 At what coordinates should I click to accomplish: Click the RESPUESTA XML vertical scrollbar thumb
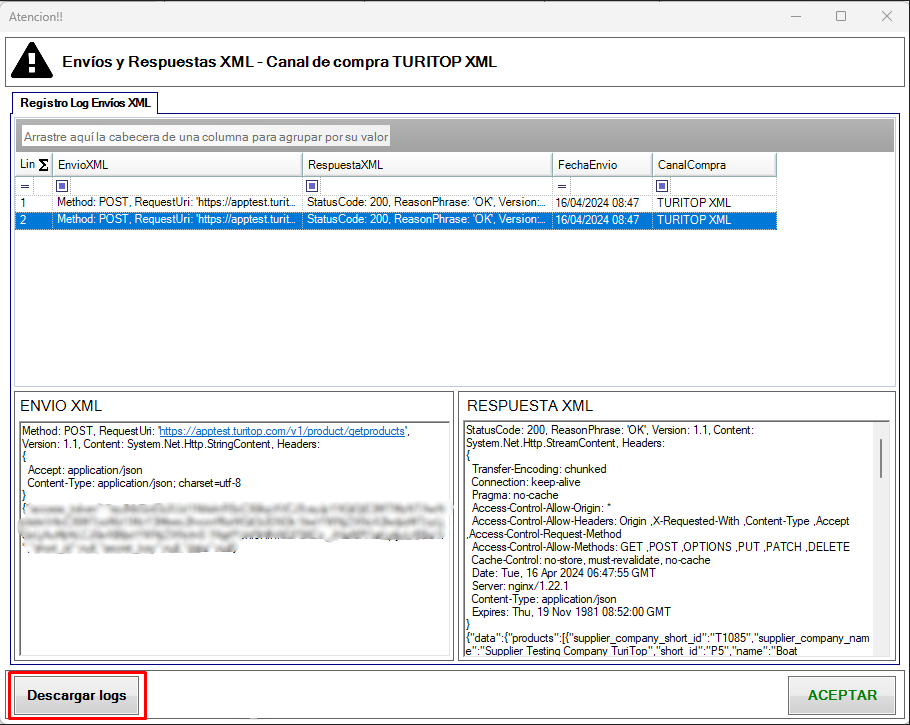click(882, 459)
